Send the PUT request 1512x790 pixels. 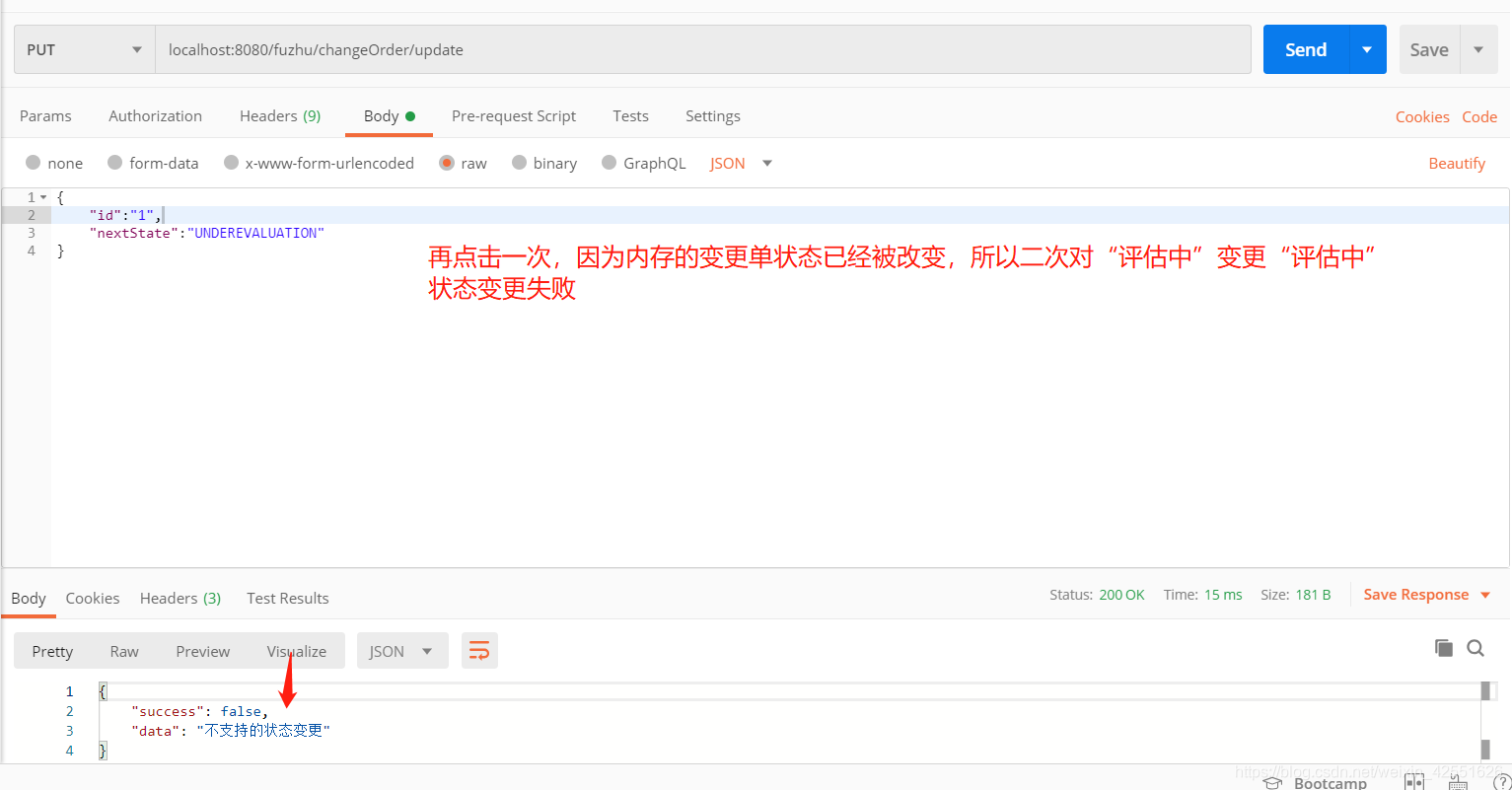(1306, 49)
